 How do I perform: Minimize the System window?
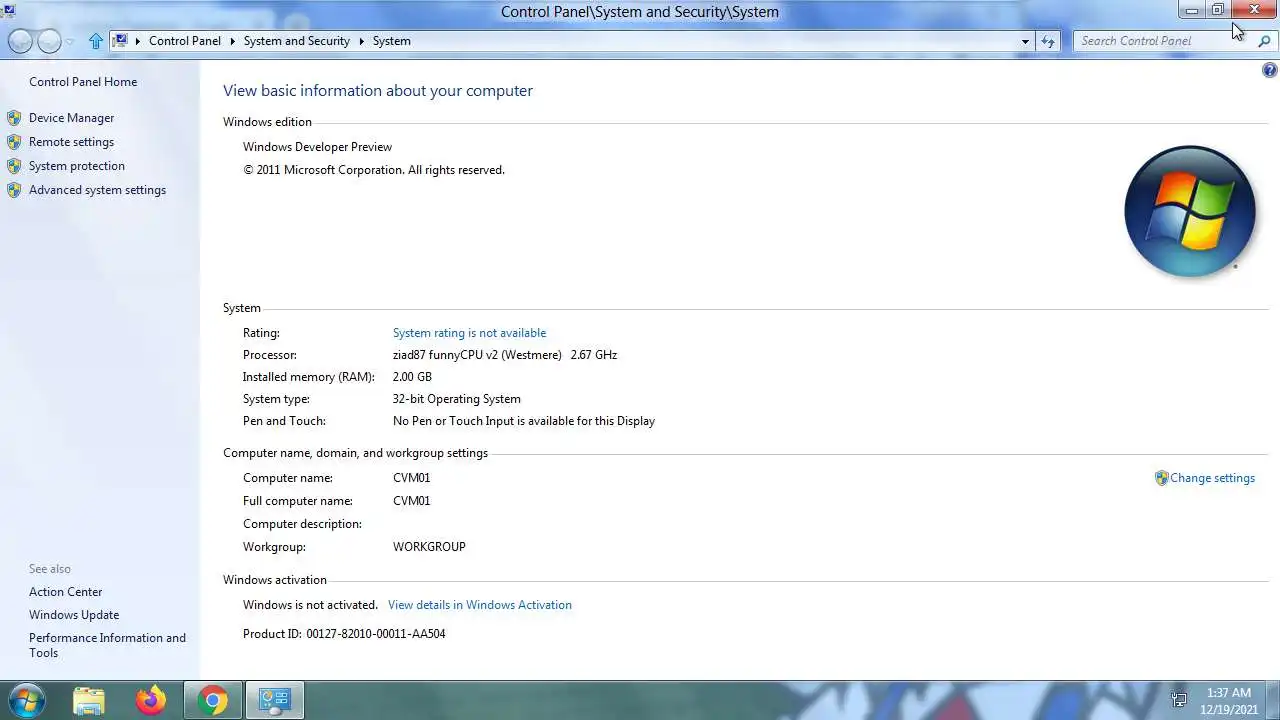tap(1192, 10)
